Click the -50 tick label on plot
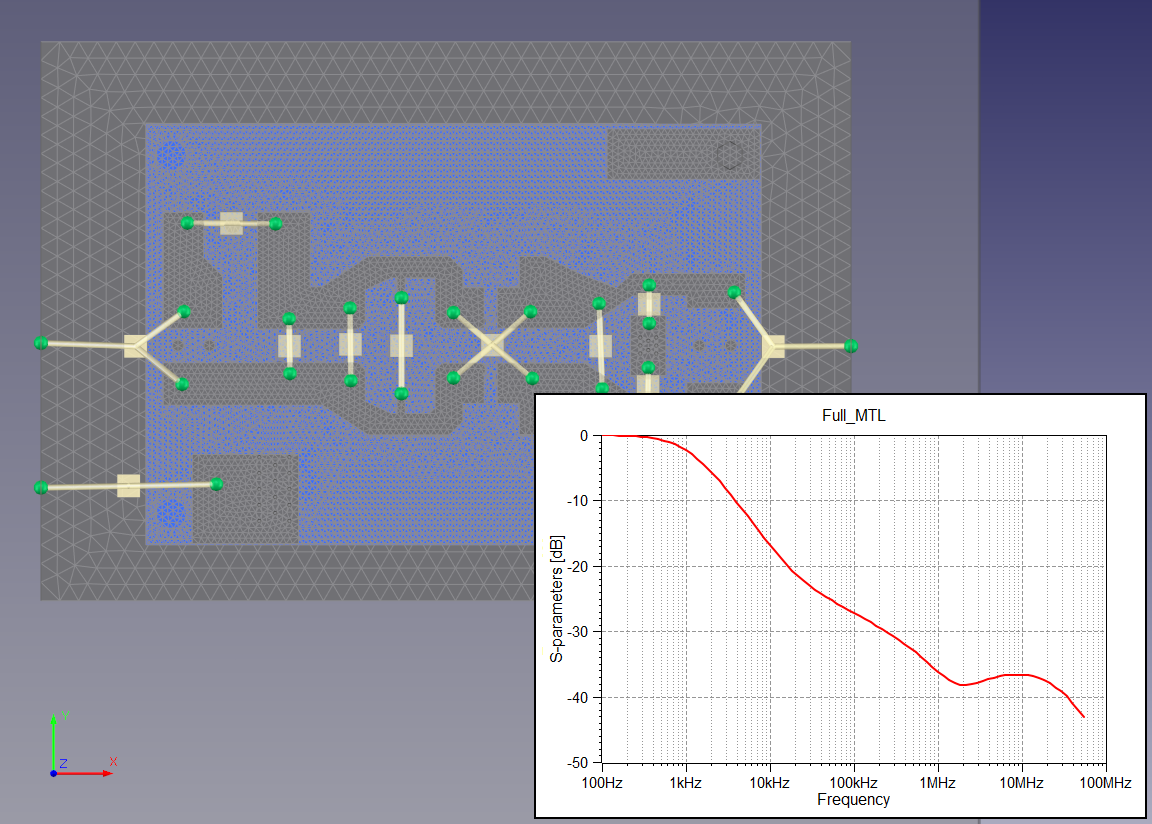 coord(577,763)
